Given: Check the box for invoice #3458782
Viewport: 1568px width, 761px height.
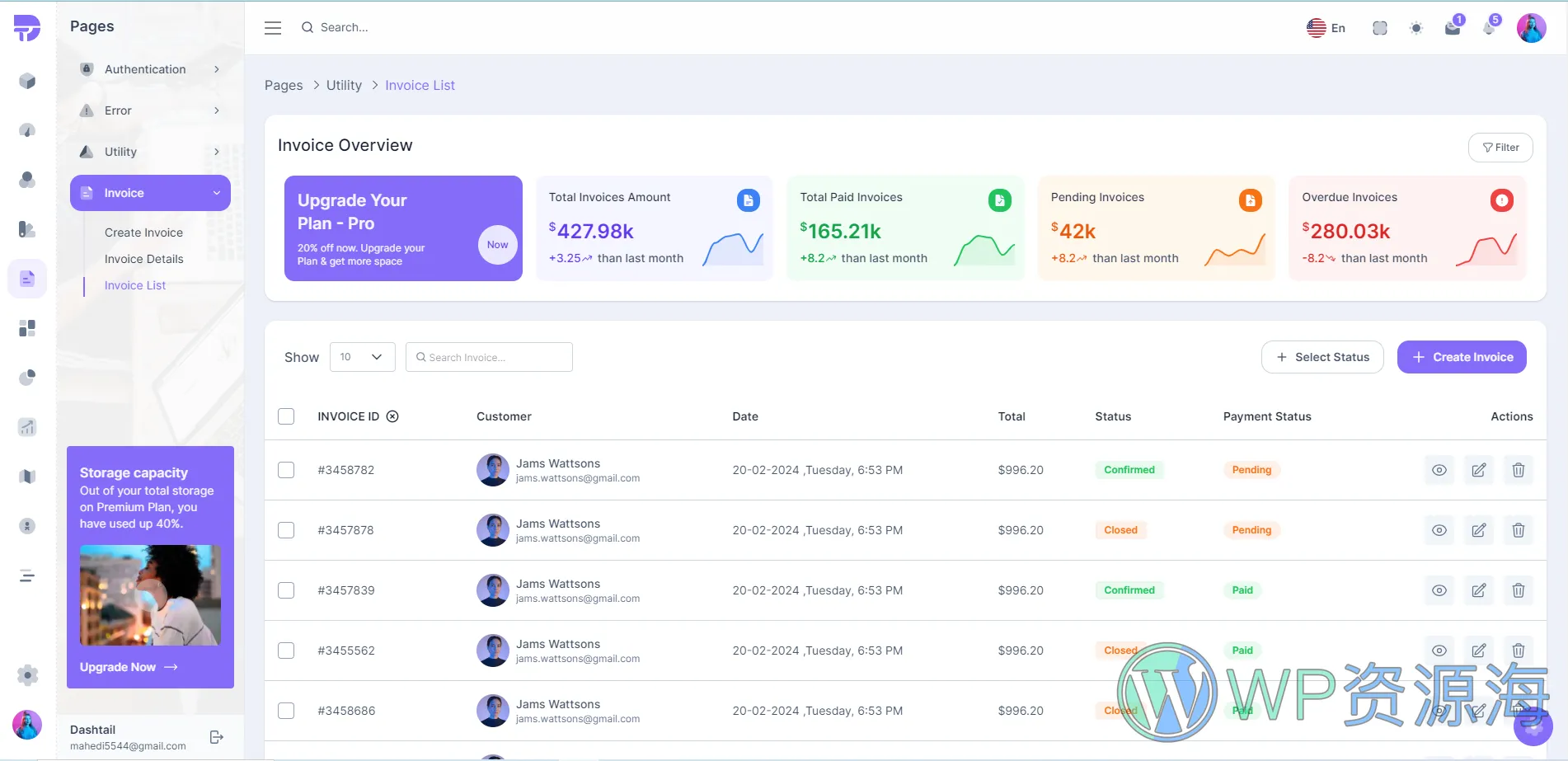Looking at the screenshot, I should pyautogui.click(x=286, y=470).
